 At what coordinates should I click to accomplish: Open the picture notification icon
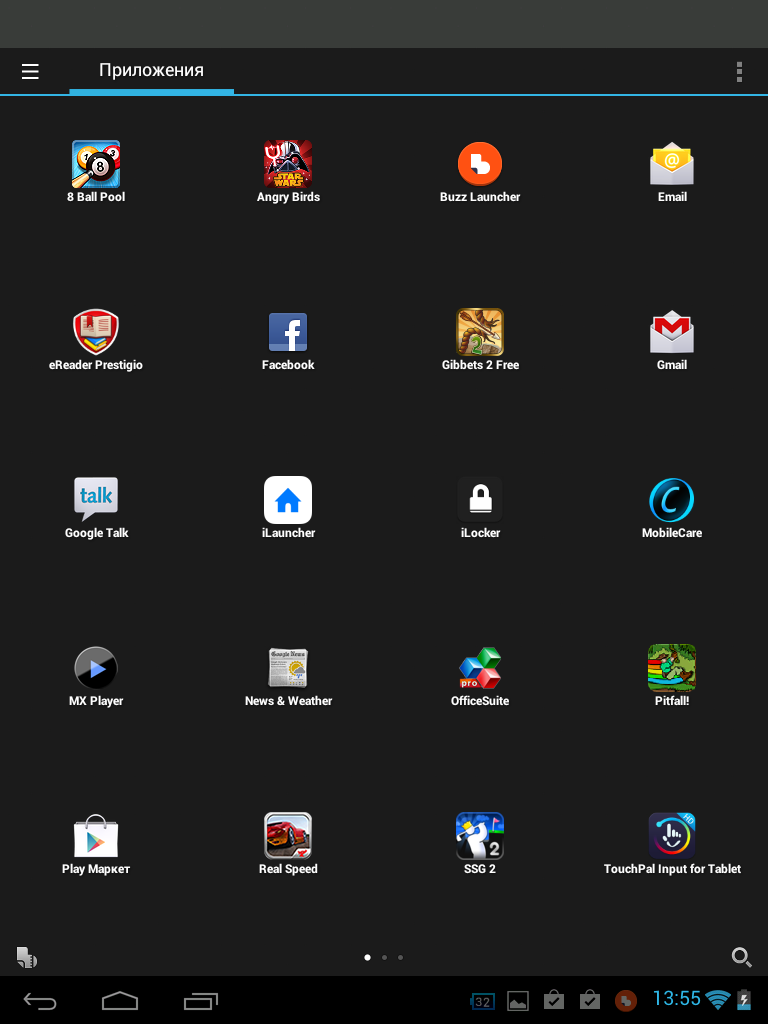tap(518, 1000)
